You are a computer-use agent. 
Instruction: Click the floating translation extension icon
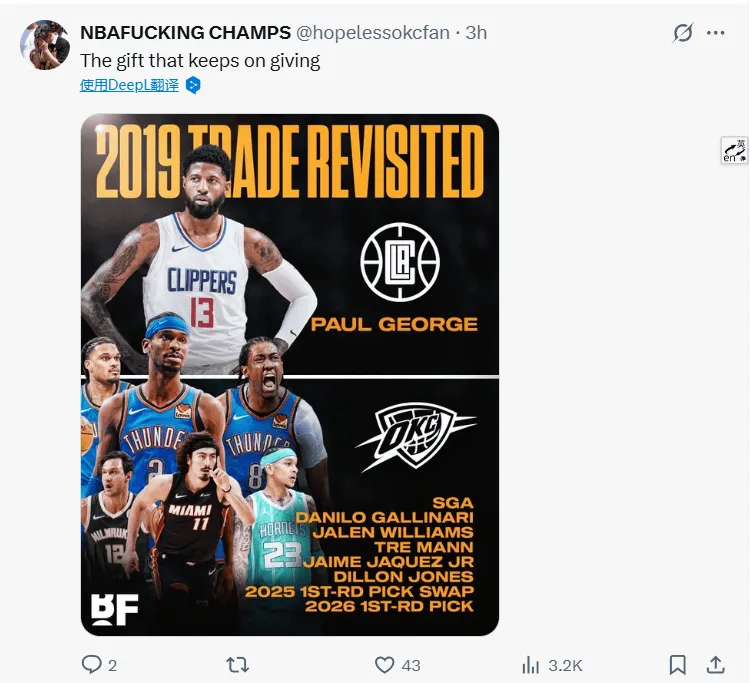coord(734,150)
